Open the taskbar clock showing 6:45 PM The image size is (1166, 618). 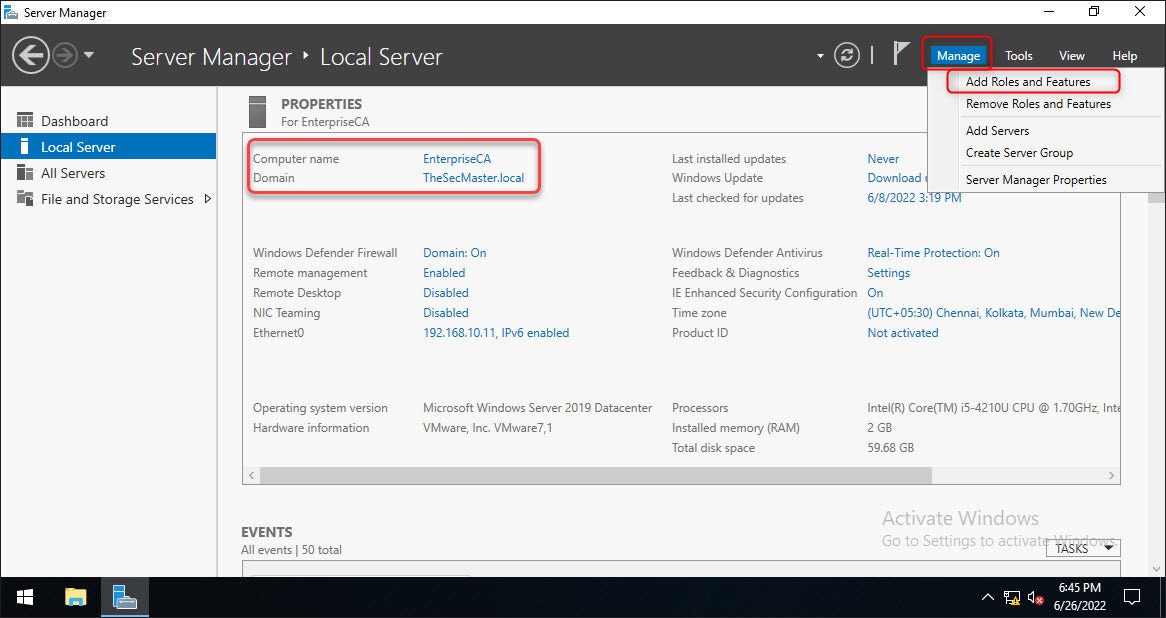[1080, 596]
